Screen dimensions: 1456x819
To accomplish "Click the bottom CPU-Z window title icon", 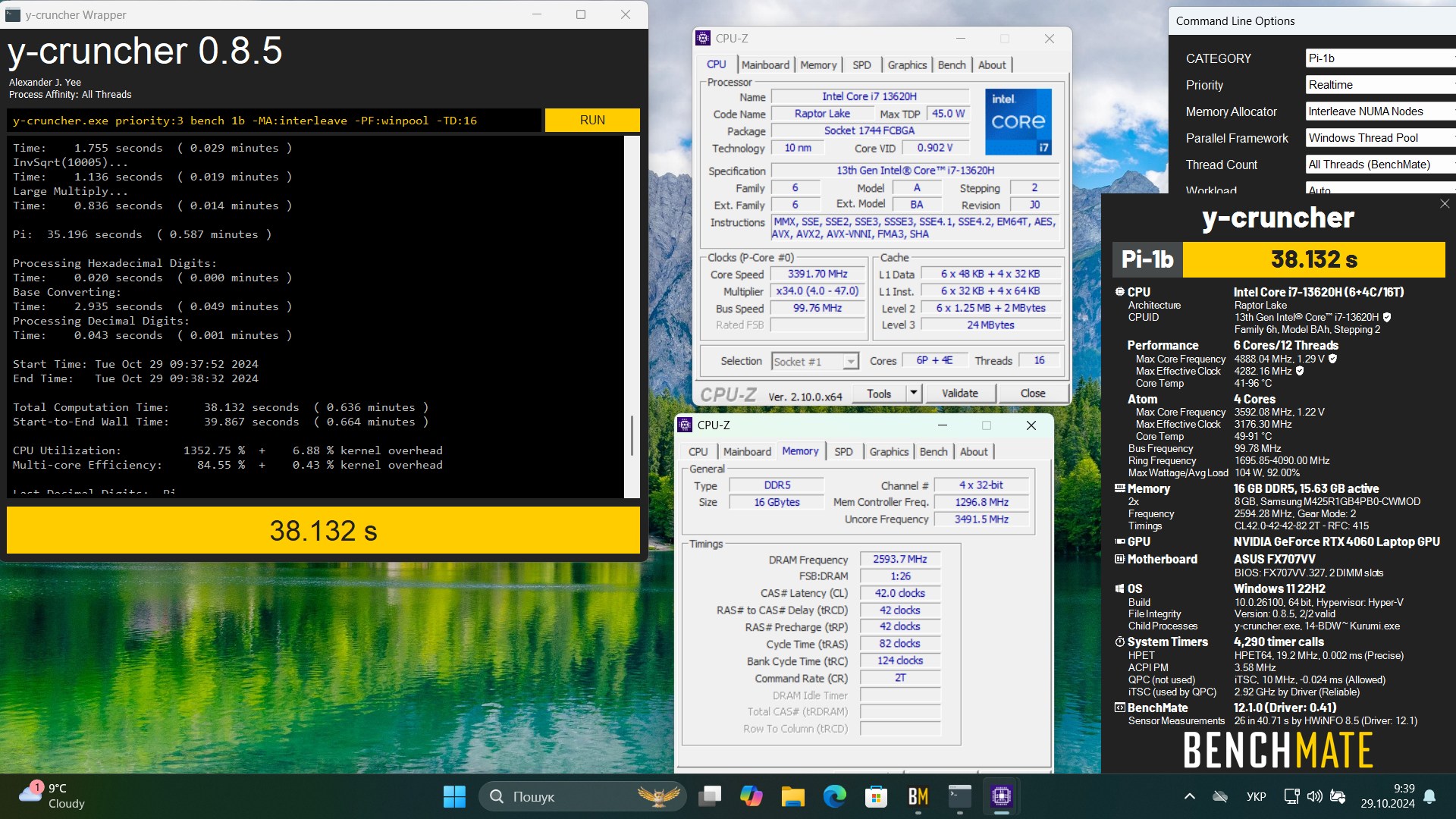I will (685, 425).
